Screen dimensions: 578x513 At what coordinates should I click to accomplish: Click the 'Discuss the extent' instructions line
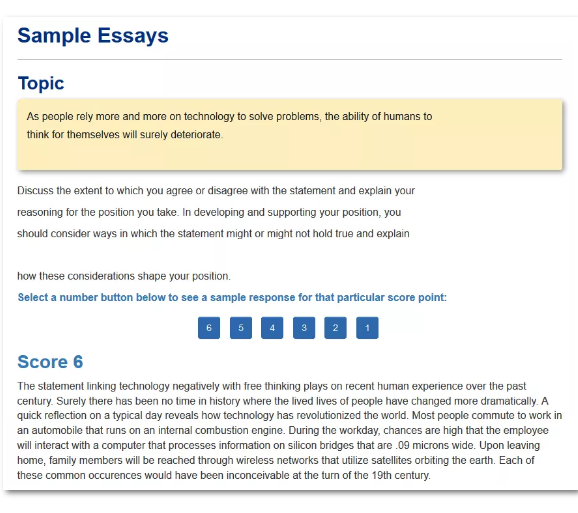(216, 191)
